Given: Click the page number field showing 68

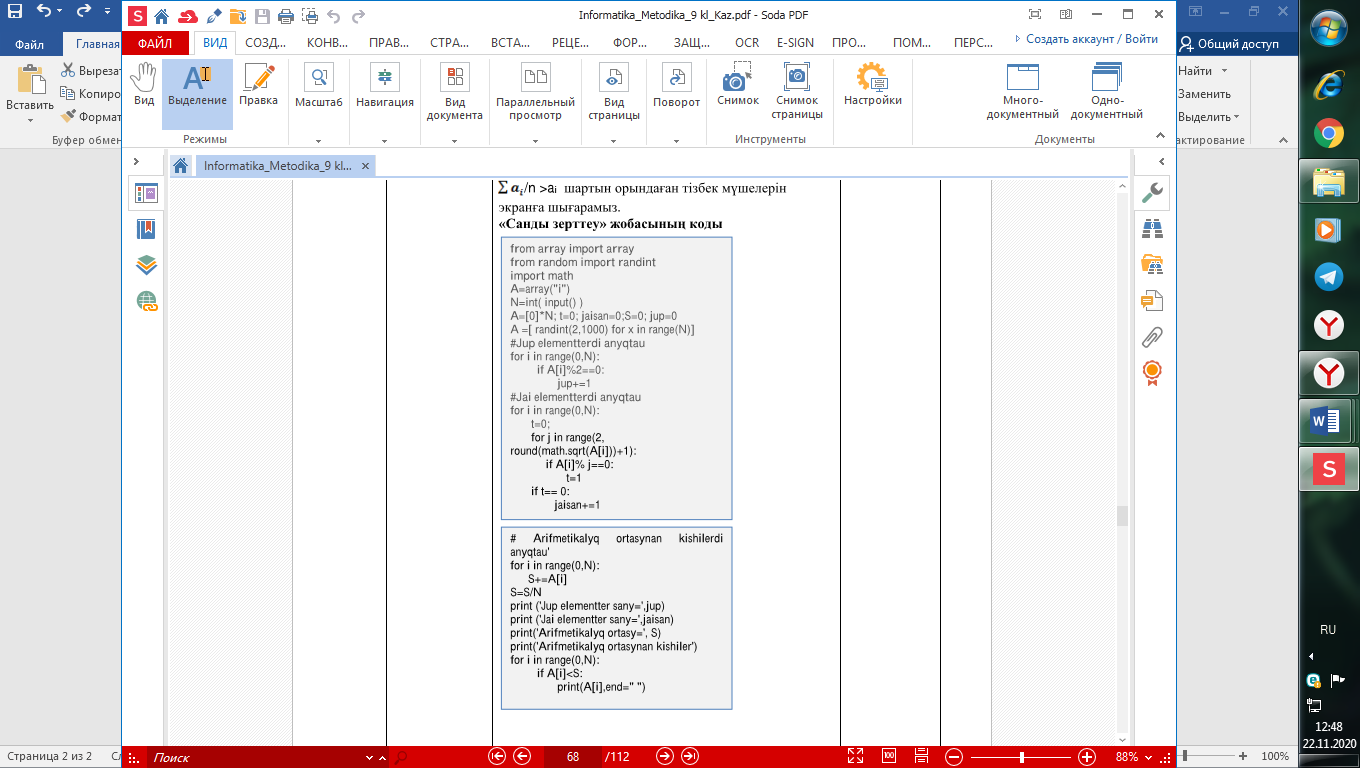Looking at the screenshot, I should pyautogui.click(x=573, y=757).
